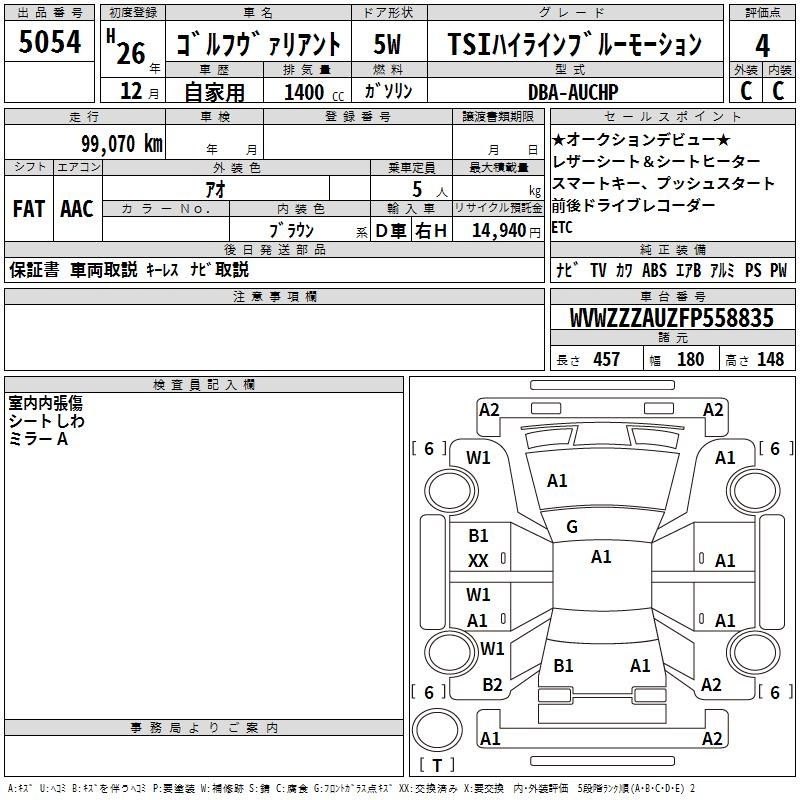Click the A1 marker on the hood
The image size is (800, 800).
click(557, 481)
